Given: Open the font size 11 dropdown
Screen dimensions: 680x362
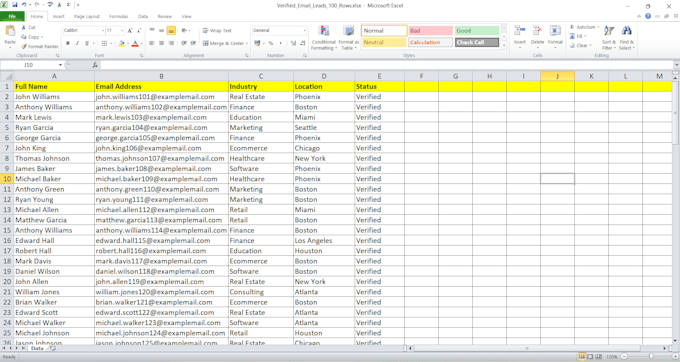Looking at the screenshot, I should 122,30.
